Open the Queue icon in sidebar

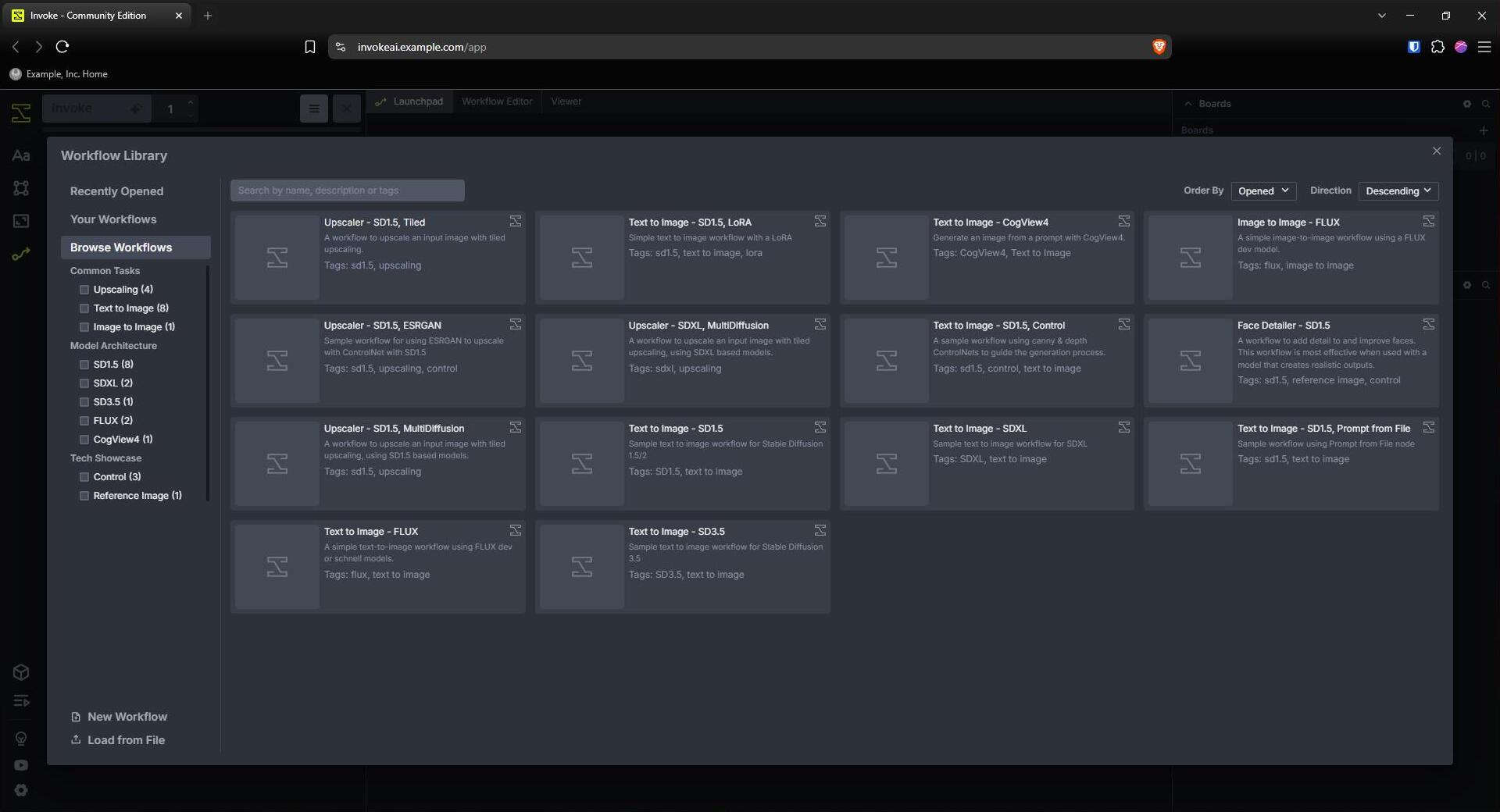[21, 701]
